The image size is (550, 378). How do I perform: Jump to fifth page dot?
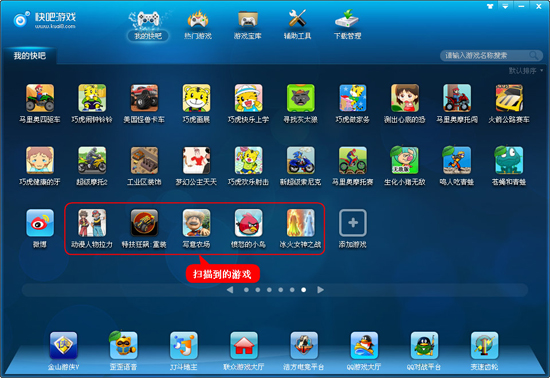(292, 290)
